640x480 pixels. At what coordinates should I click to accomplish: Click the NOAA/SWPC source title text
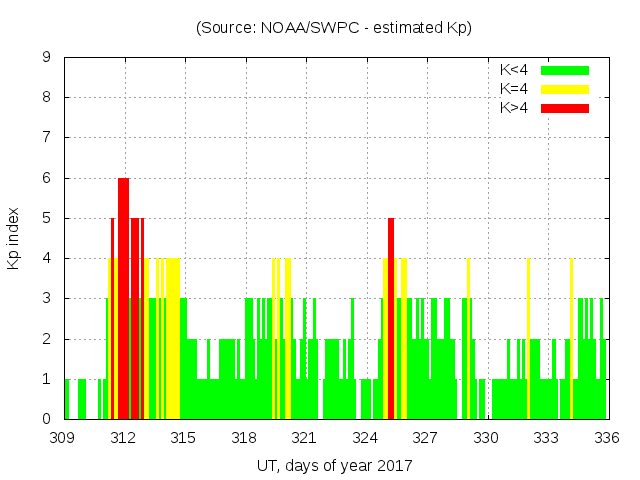tap(334, 28)
